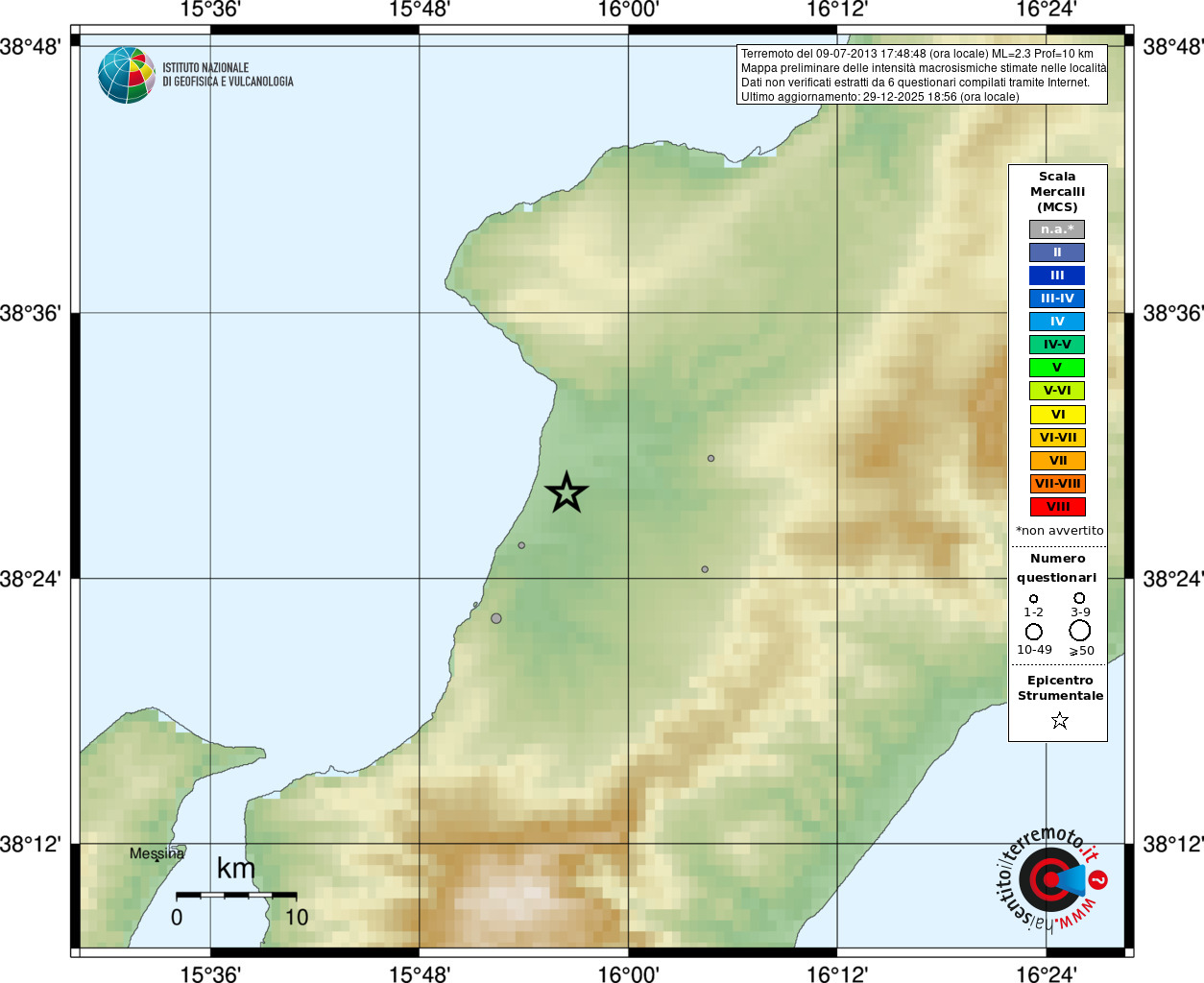Click the km scale bar
Image resolution: width=1204 pixels, height=983 pixels.
tap(236, 895)
